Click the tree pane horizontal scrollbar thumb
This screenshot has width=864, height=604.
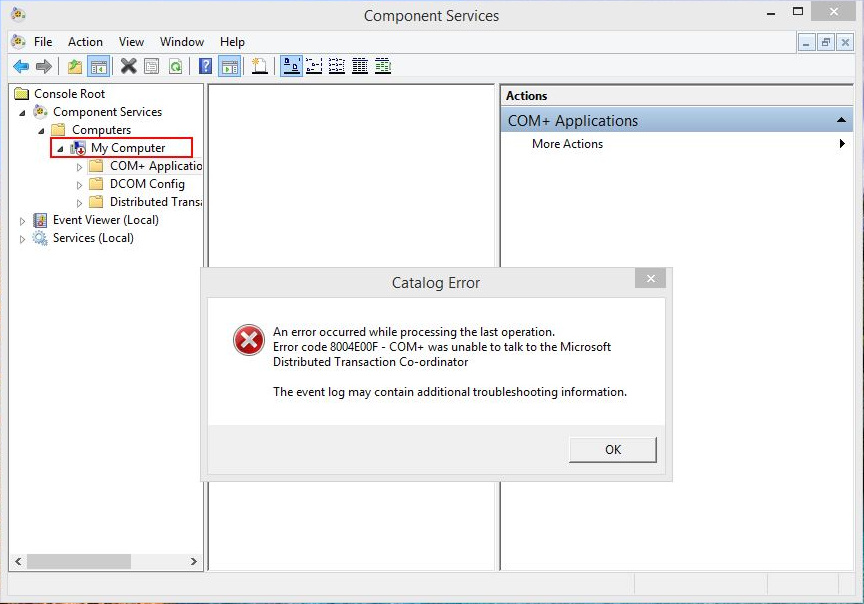(x=79, y=561)
